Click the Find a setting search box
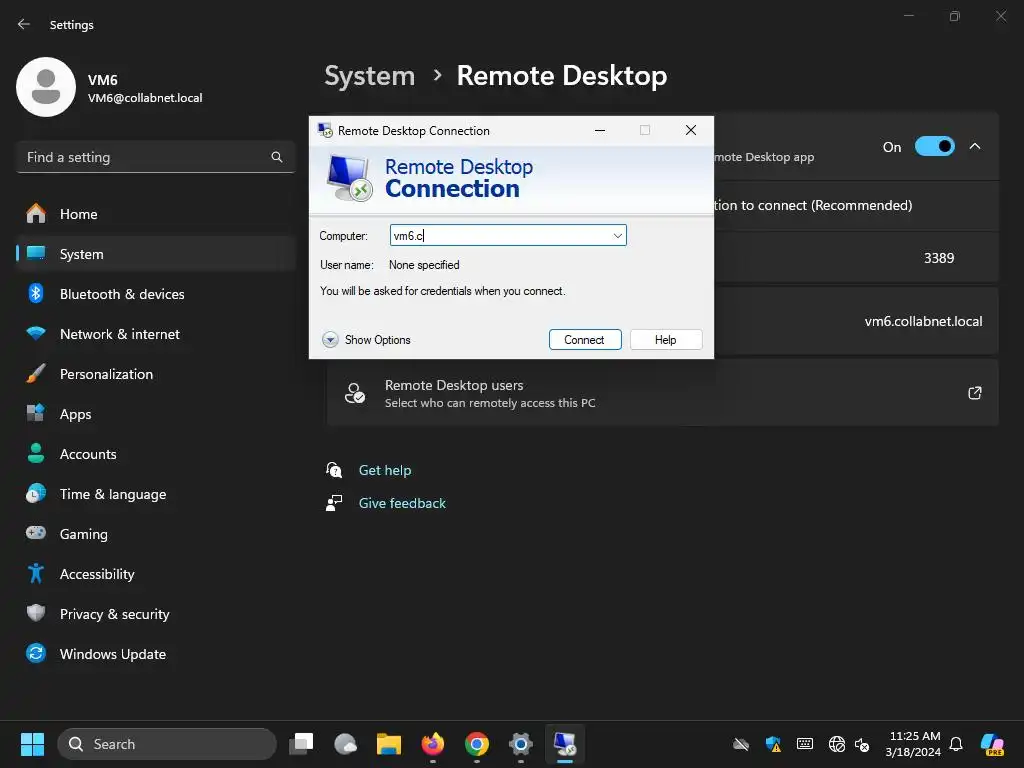Screen dimensions: 1024x768 (155, 157)
